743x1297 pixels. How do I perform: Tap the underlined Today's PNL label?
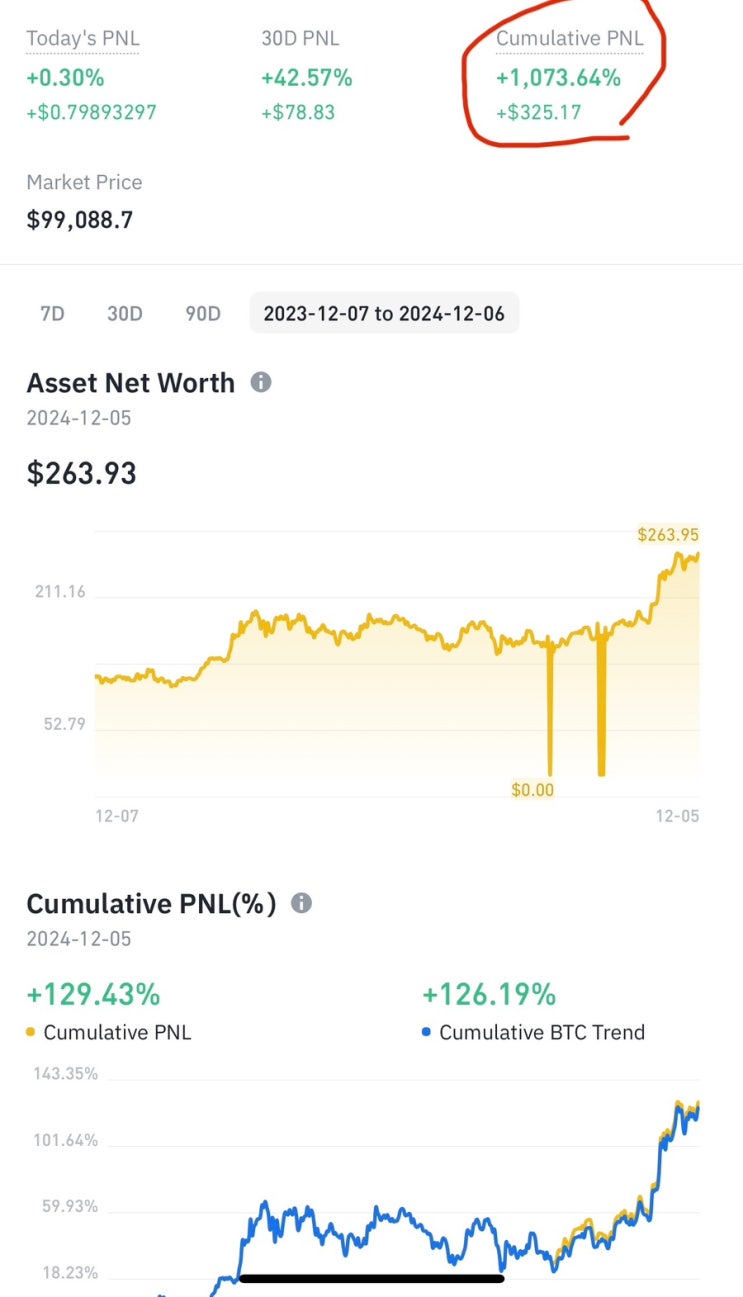pyautogui.click(x=83, y=39)
